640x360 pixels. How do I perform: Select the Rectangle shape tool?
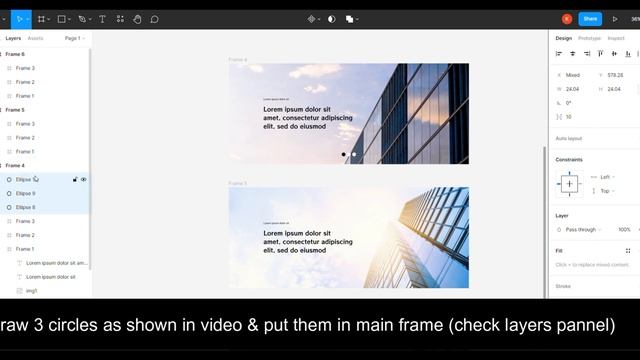[62, 19]
